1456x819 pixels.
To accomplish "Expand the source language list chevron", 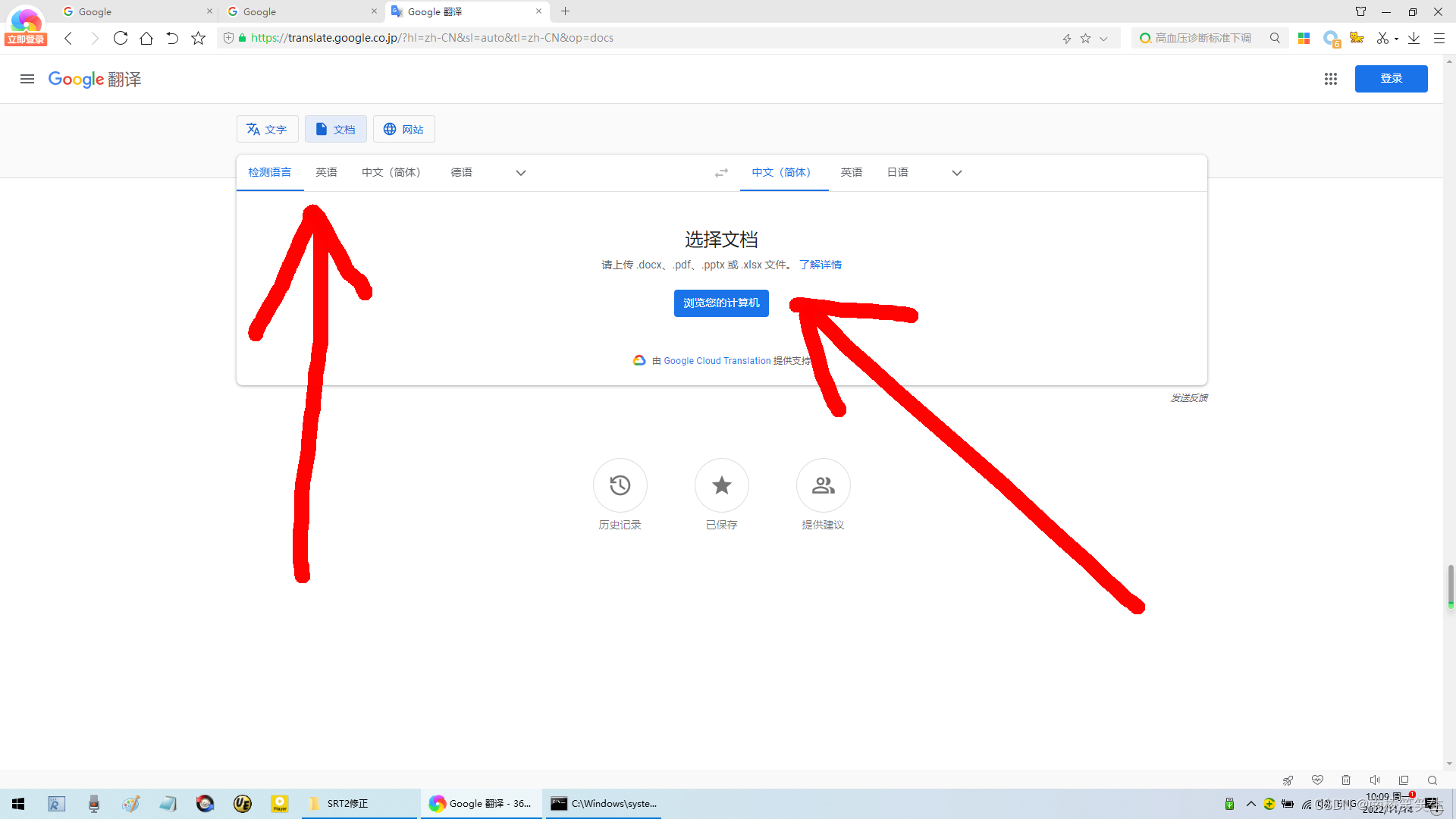I will click(521, 173).
